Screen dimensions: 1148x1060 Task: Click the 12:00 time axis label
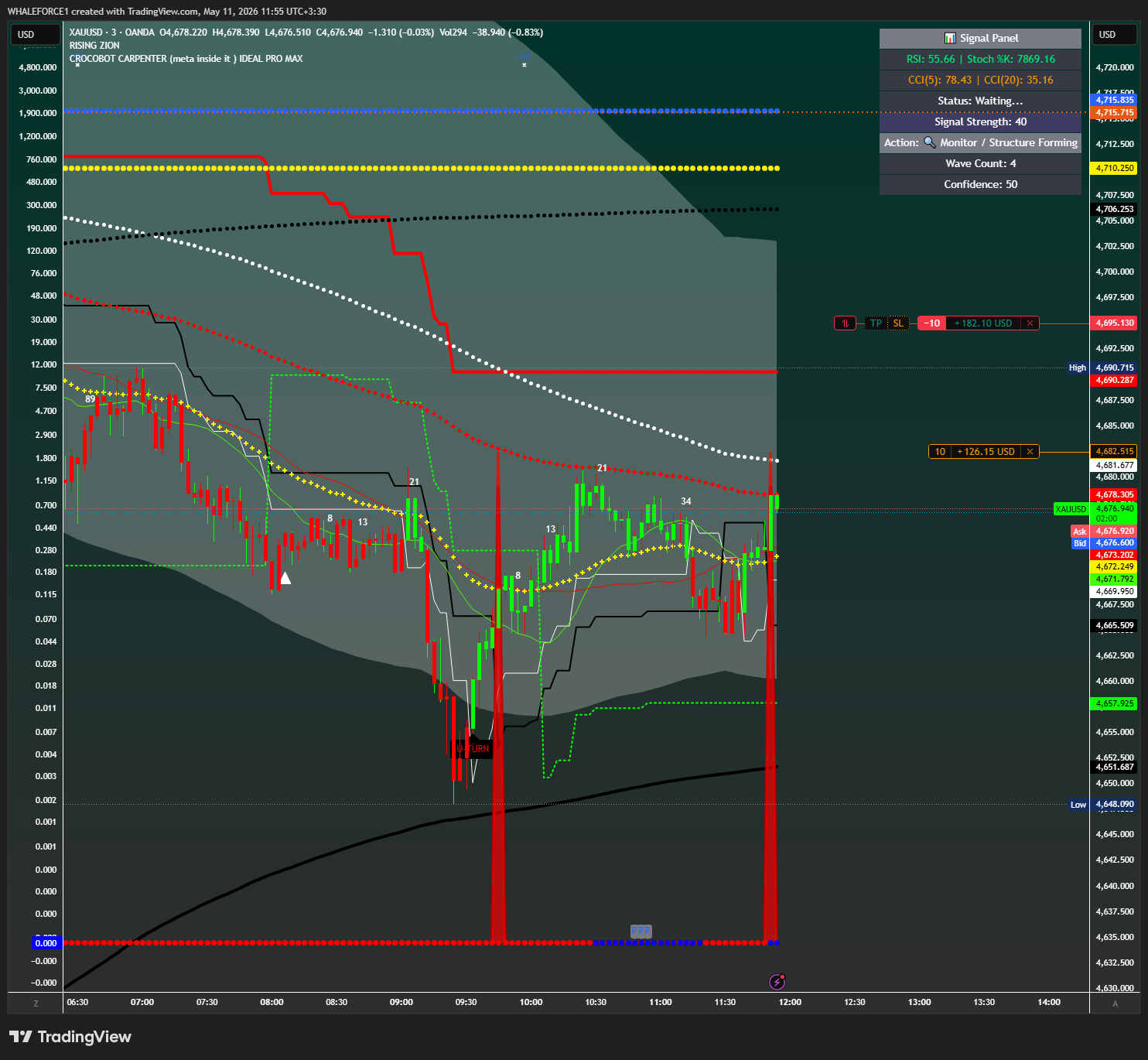(x=790, y=1003)
